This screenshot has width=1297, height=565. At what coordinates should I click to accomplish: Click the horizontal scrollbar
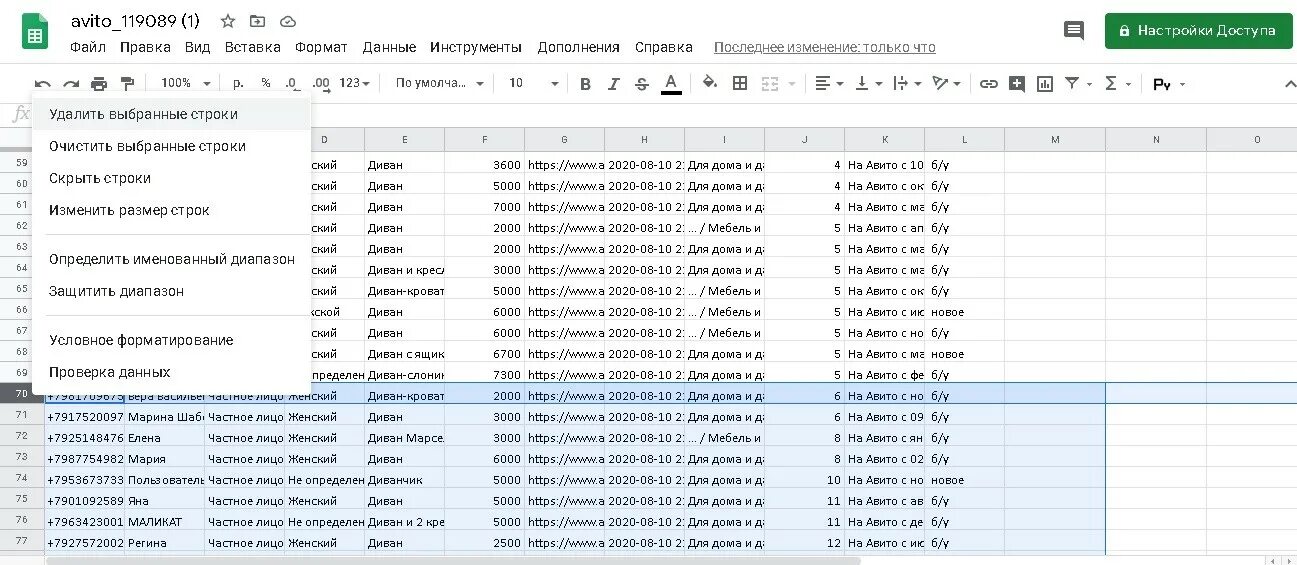[x=453, y=560]
